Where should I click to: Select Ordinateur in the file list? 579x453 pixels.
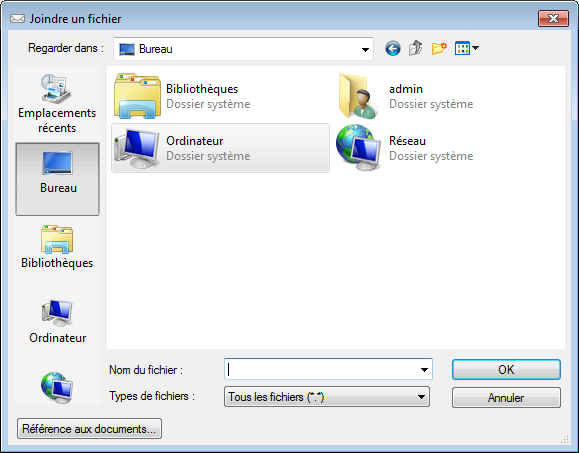coord(220,148)
